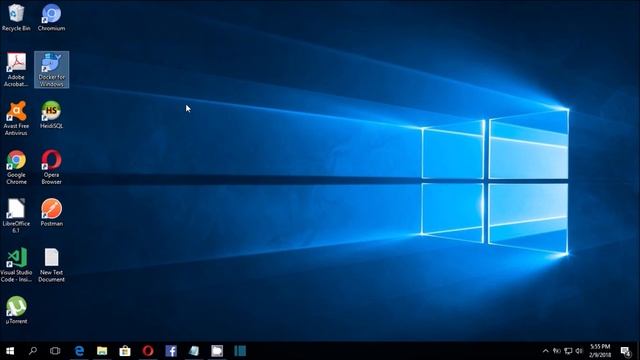Open the teal two-pane app on taskbar
640x360 pixels.
[x=240, y=351]
